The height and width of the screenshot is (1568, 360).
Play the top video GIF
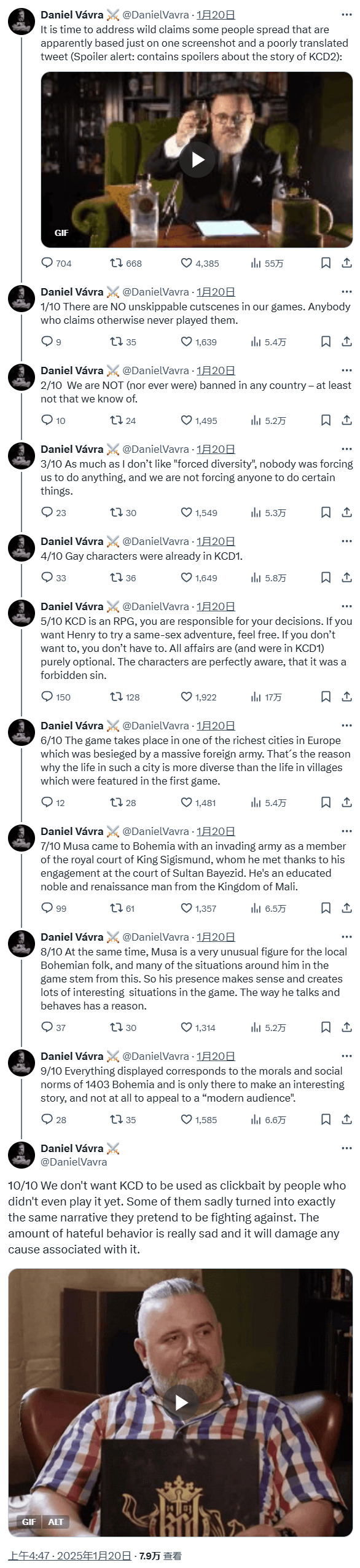[x=198, y=160]
